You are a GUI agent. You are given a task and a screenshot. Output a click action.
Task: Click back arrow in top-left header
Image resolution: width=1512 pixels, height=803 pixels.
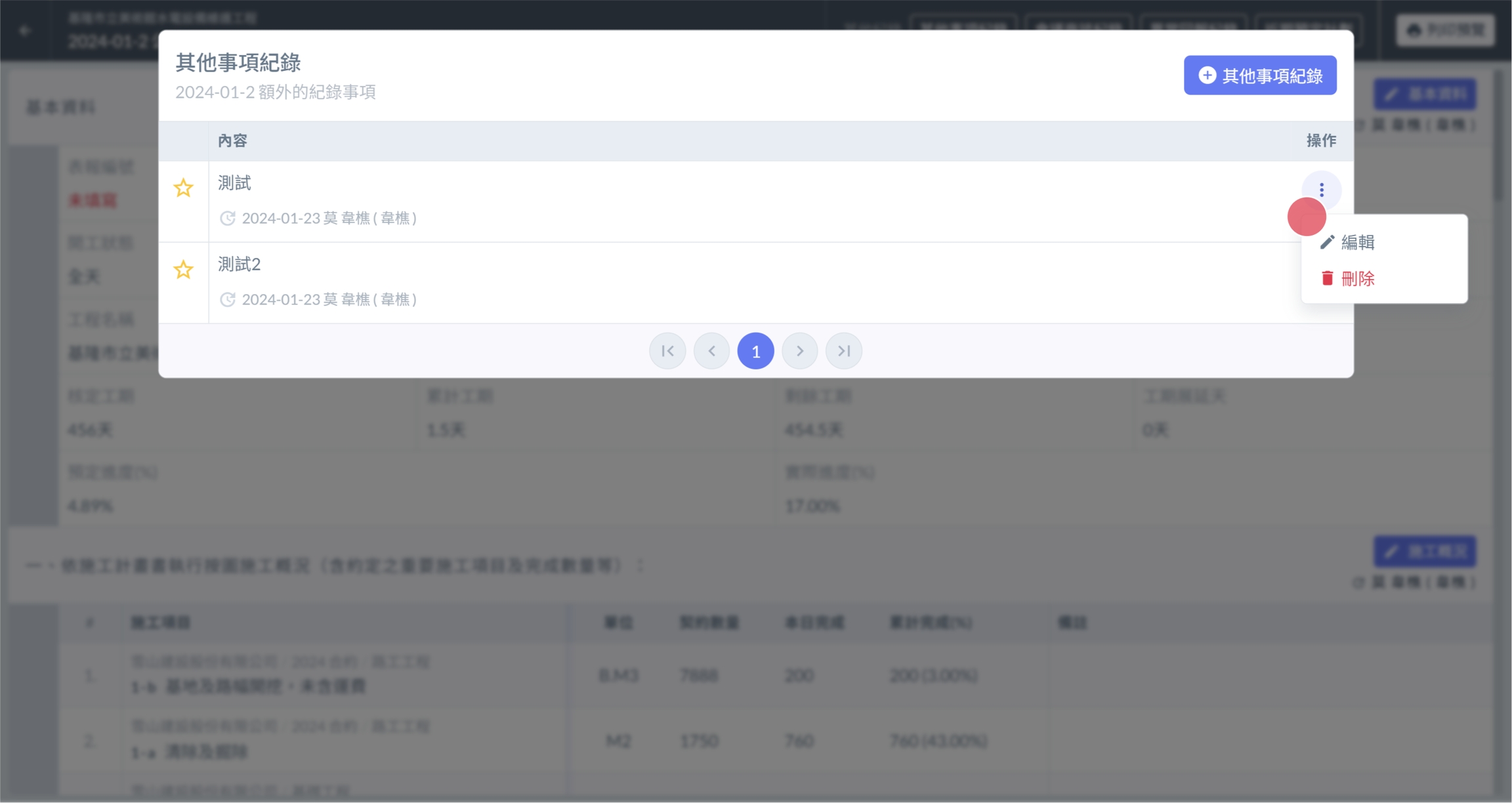coord(25,30)
